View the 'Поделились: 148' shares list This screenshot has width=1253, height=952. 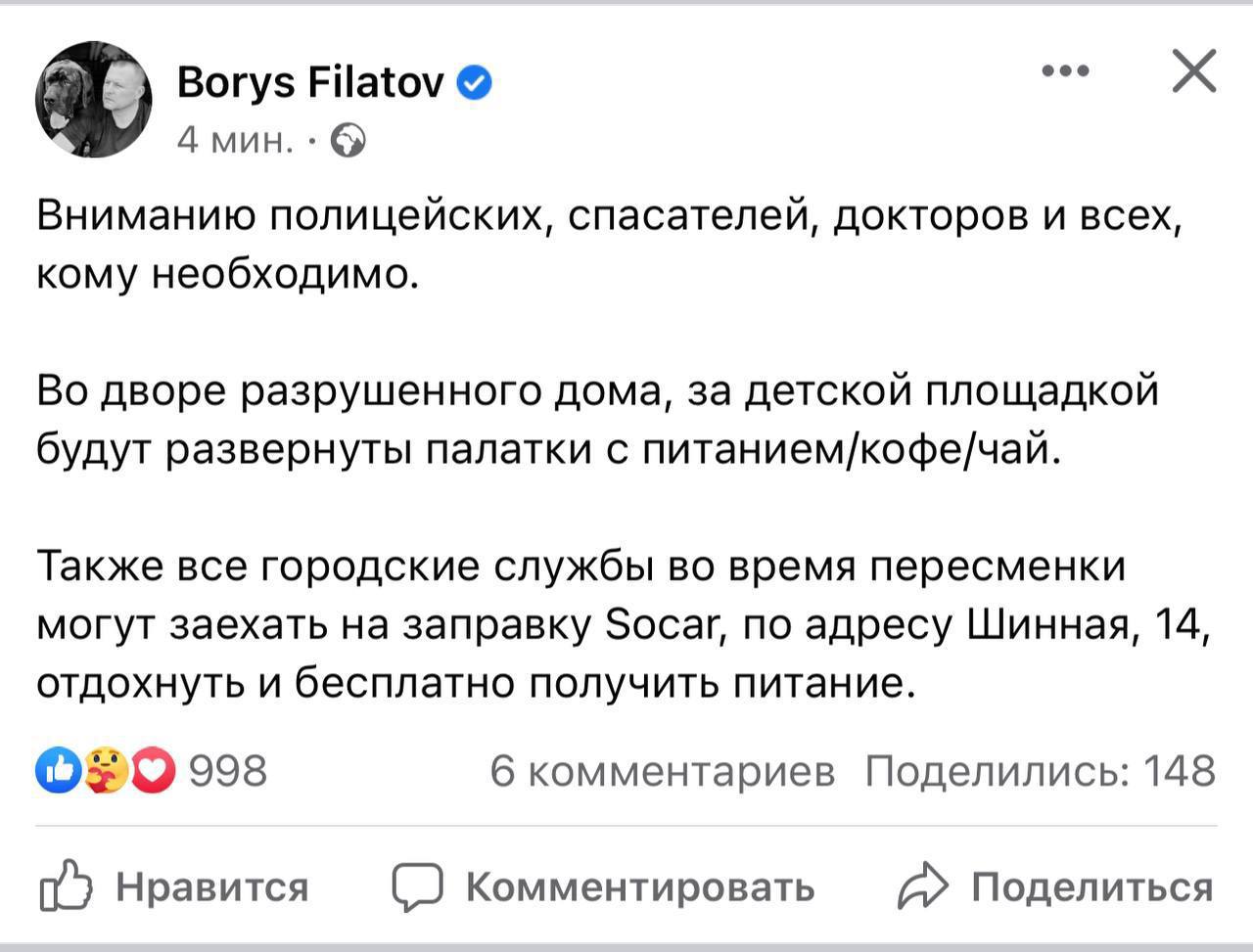pos(1040,771)
